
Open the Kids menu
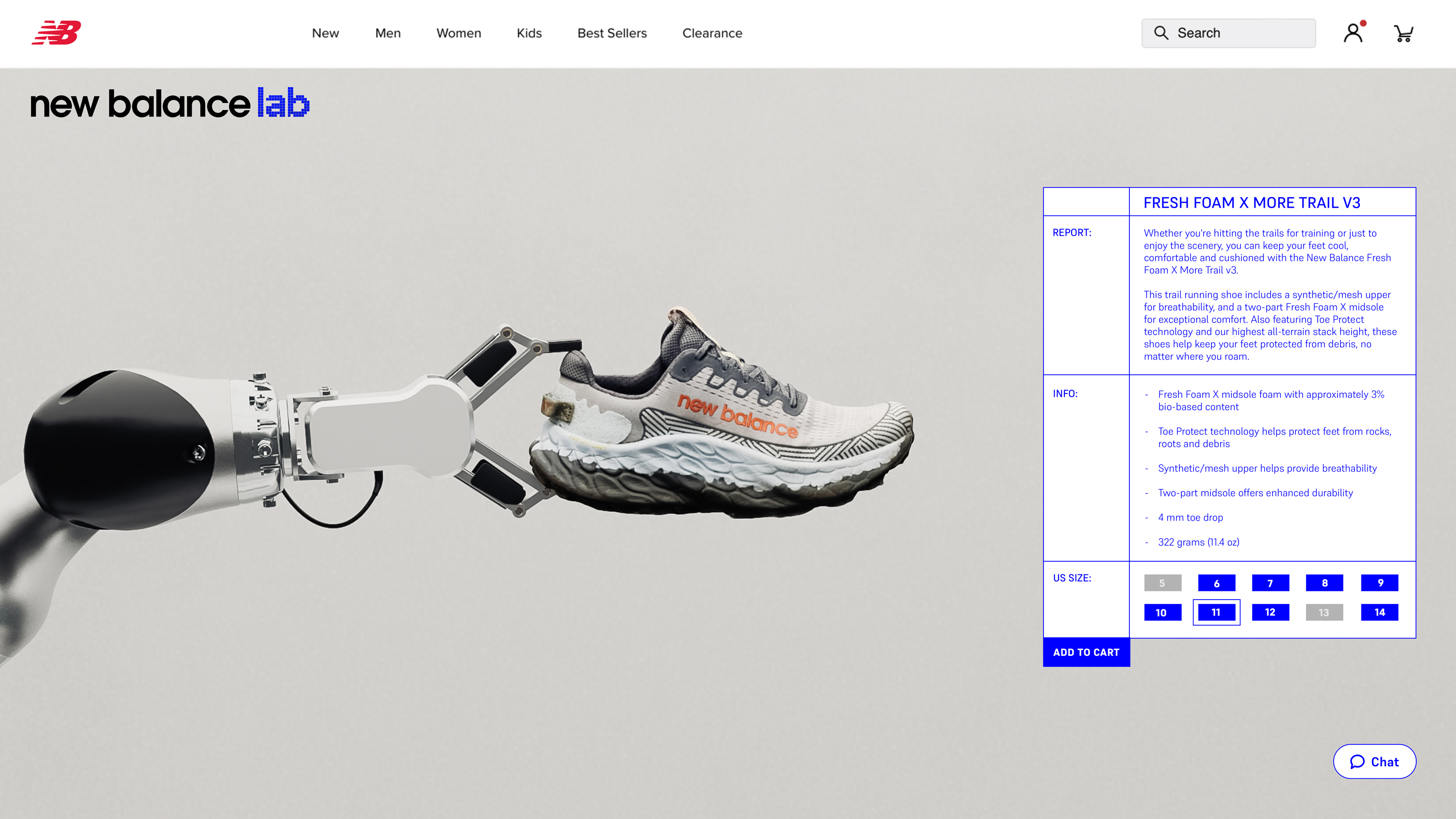(x=529, y=33)
